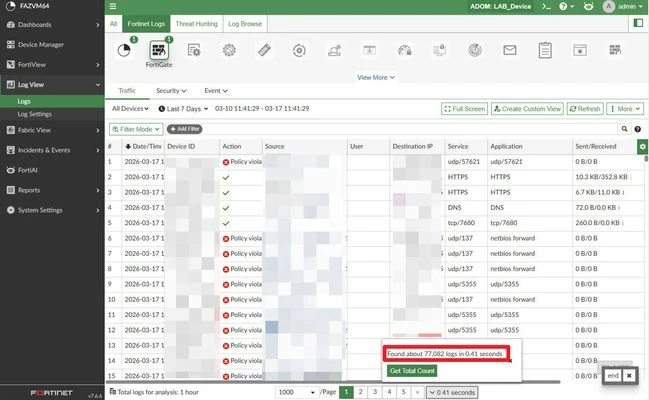Close the end overlay with X
Viewport: 649px width, 400px height.
[x=629, y=376]
